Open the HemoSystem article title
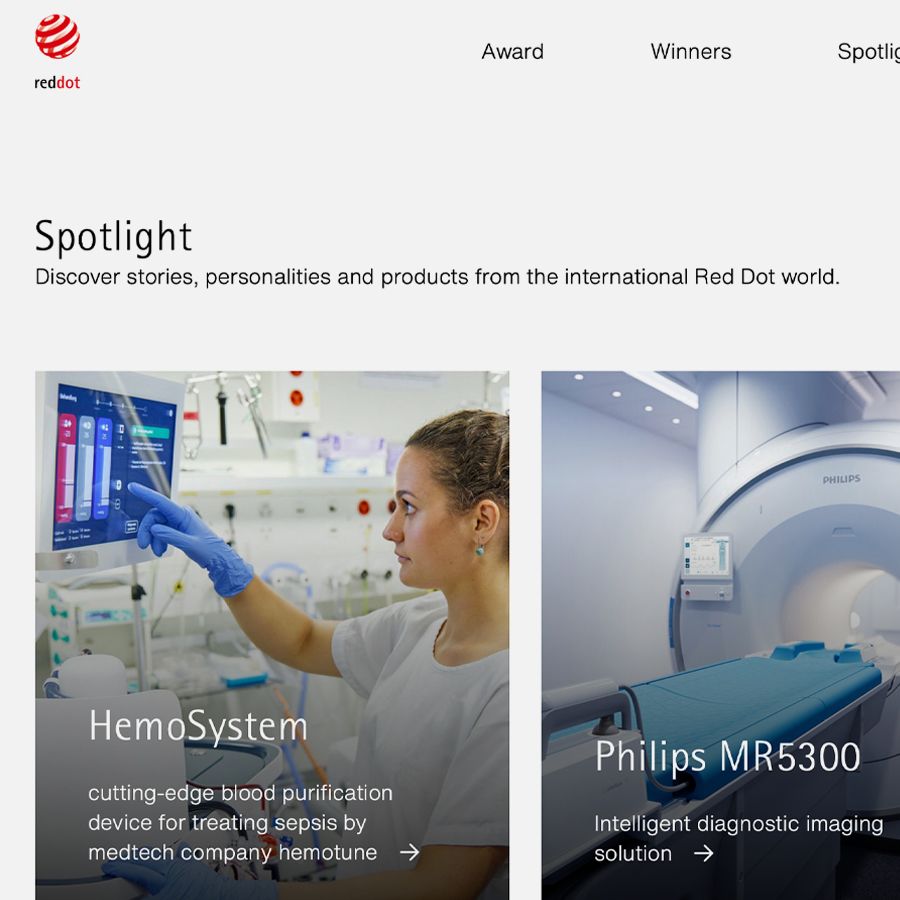The height and width of the screenshot is (900, 900). click(198, 727)
